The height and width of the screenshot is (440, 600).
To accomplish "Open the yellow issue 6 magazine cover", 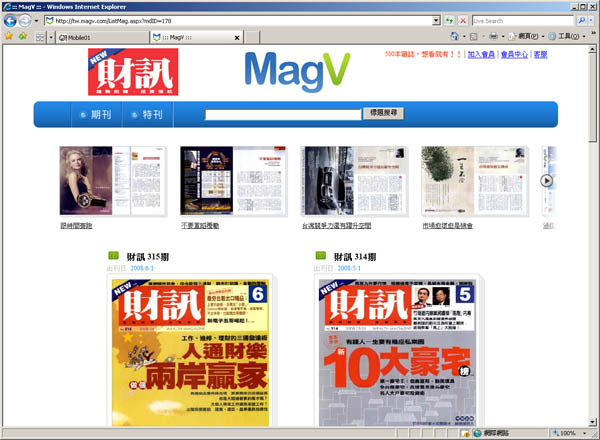I will pos(190,353).
